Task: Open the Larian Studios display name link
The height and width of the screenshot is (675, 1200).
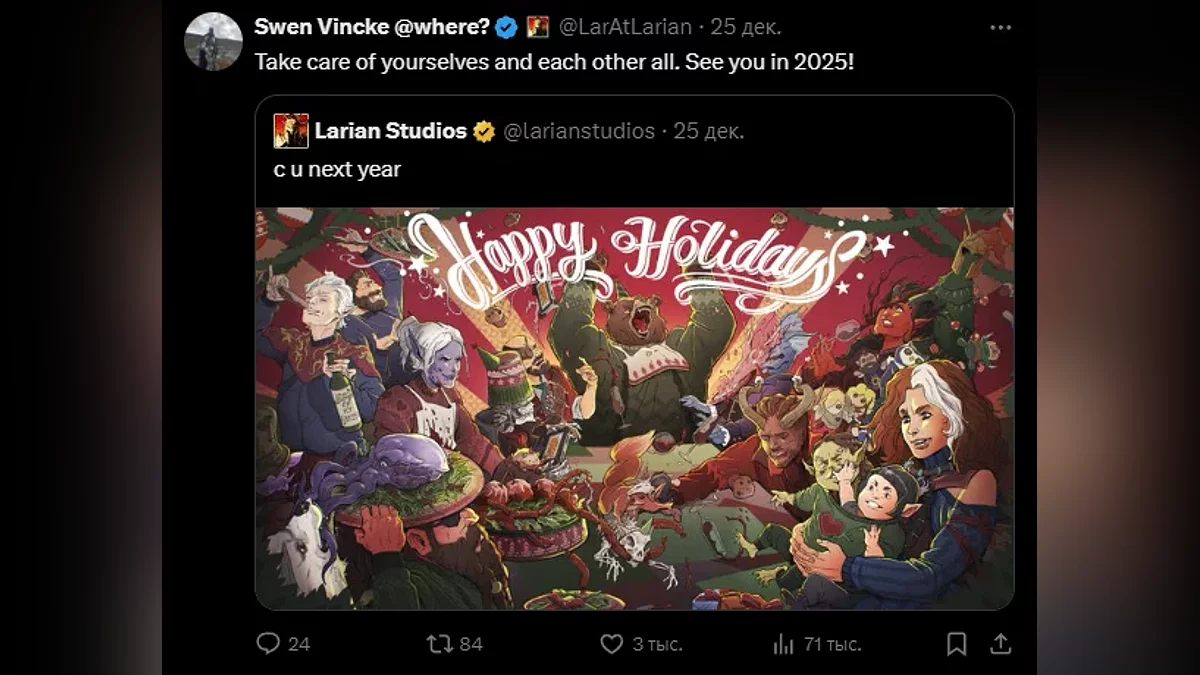Action: pyautogui.click(x=390, y=131)
